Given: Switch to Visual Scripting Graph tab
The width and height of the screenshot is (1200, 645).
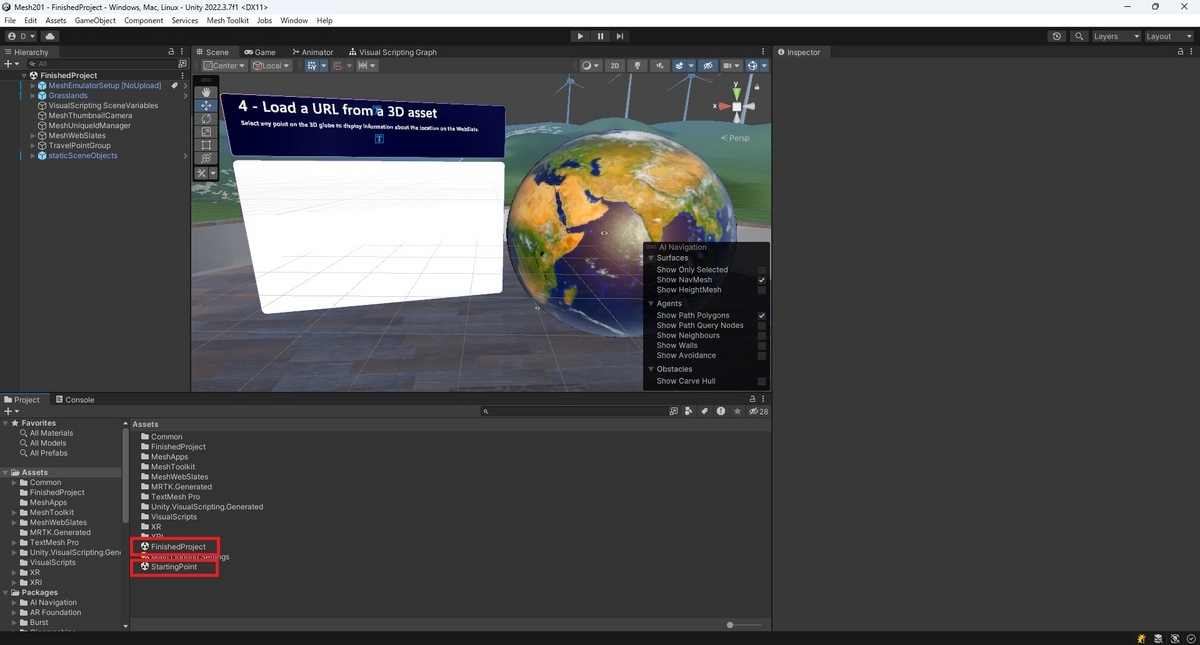Looking at the screenshot, I should pos(392,52).
